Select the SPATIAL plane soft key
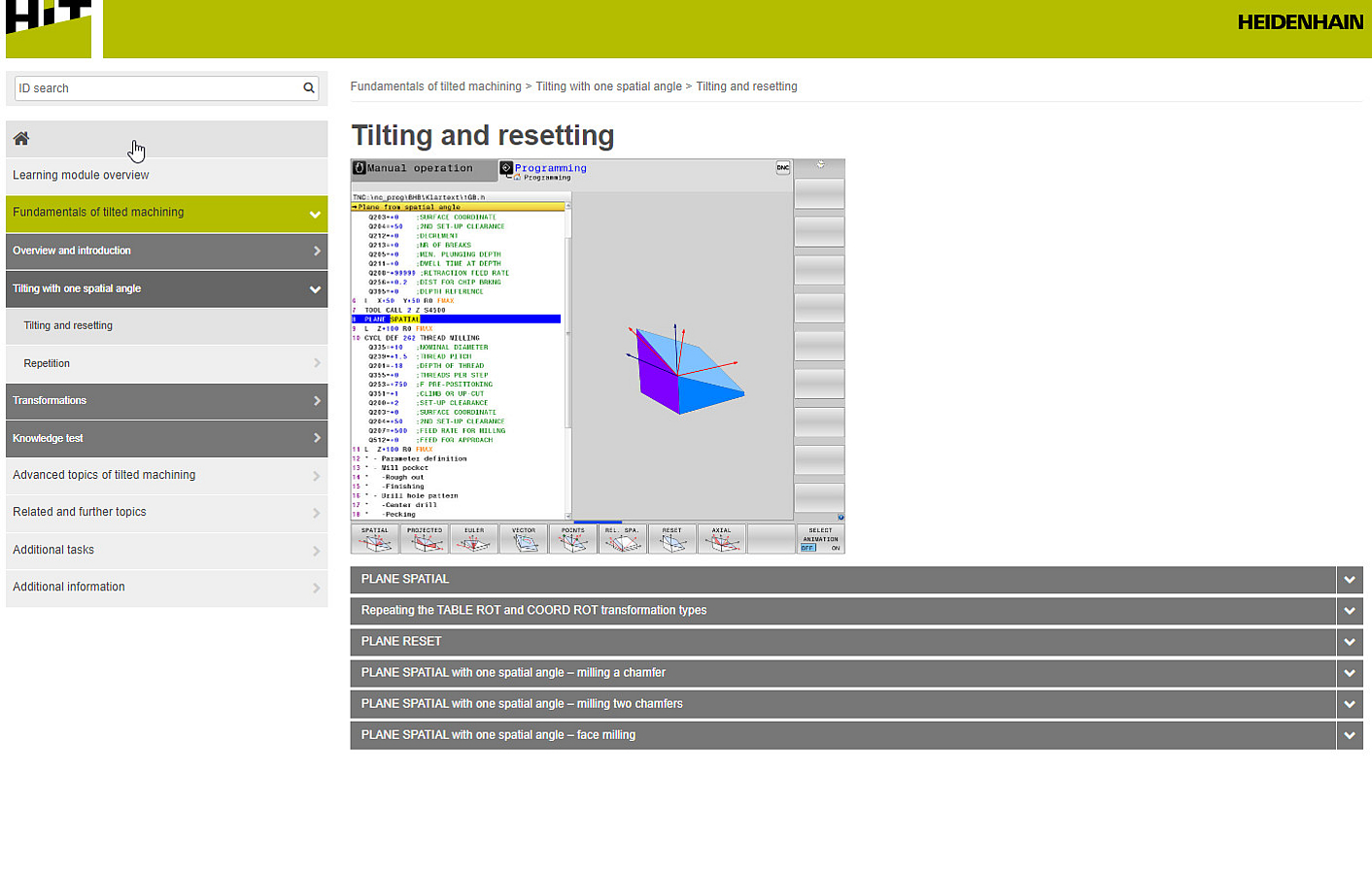 (x=375, y=539)
